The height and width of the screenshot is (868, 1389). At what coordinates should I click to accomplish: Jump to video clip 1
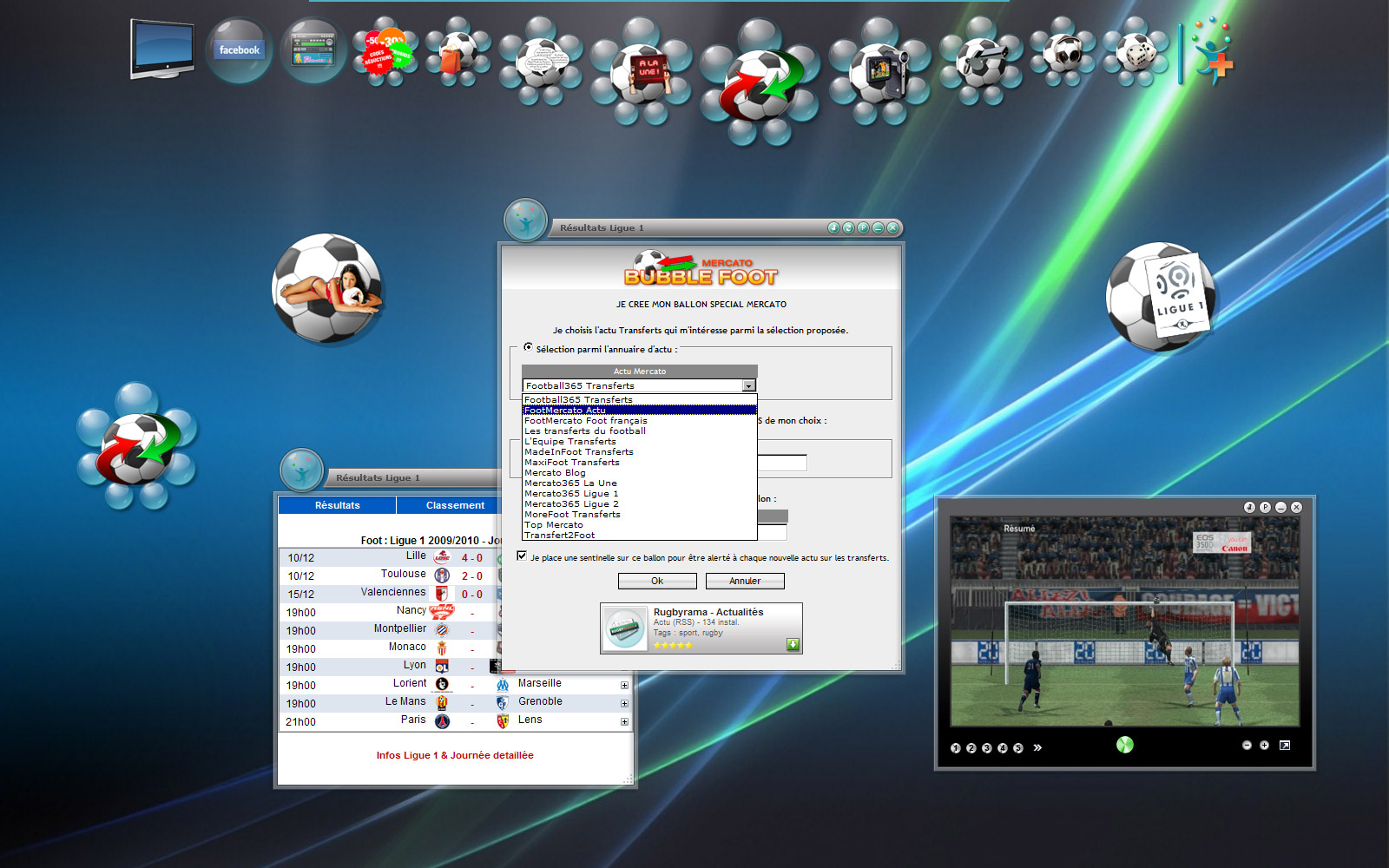(x=956, y=747)
